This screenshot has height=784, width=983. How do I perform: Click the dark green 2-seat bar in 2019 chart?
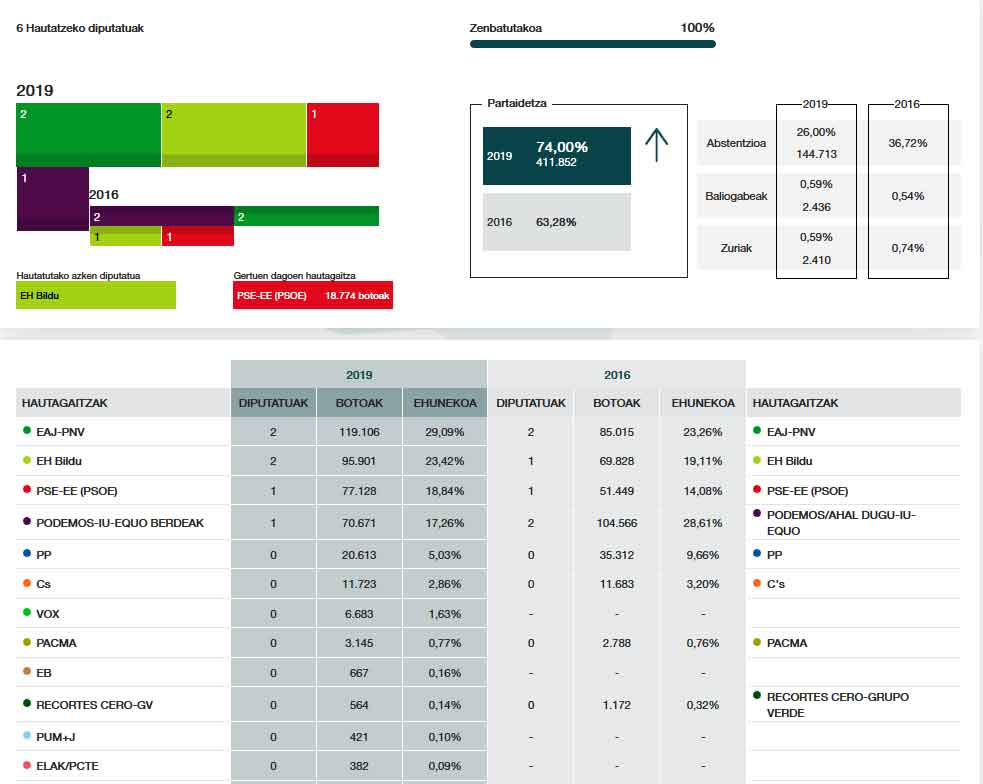pos(88,134)
